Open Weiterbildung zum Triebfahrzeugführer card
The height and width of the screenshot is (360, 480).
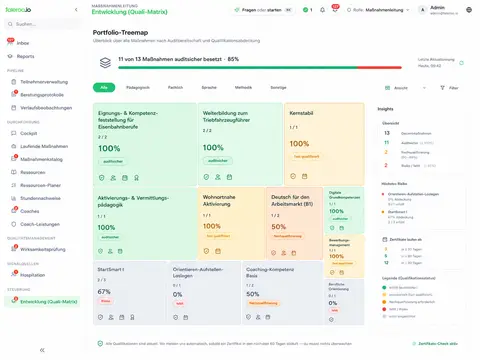point(240,144)
